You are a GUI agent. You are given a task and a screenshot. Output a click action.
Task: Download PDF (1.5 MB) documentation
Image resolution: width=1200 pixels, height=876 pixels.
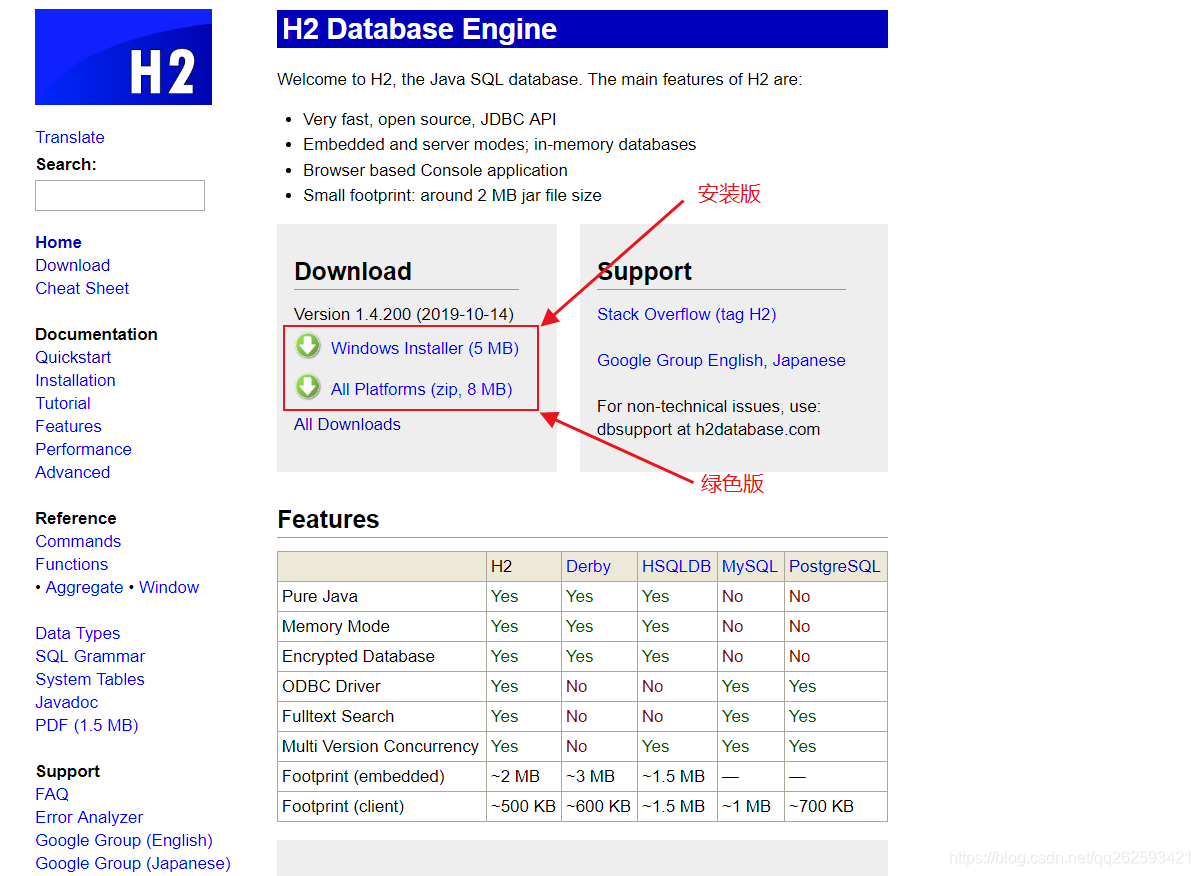[87, 725]
